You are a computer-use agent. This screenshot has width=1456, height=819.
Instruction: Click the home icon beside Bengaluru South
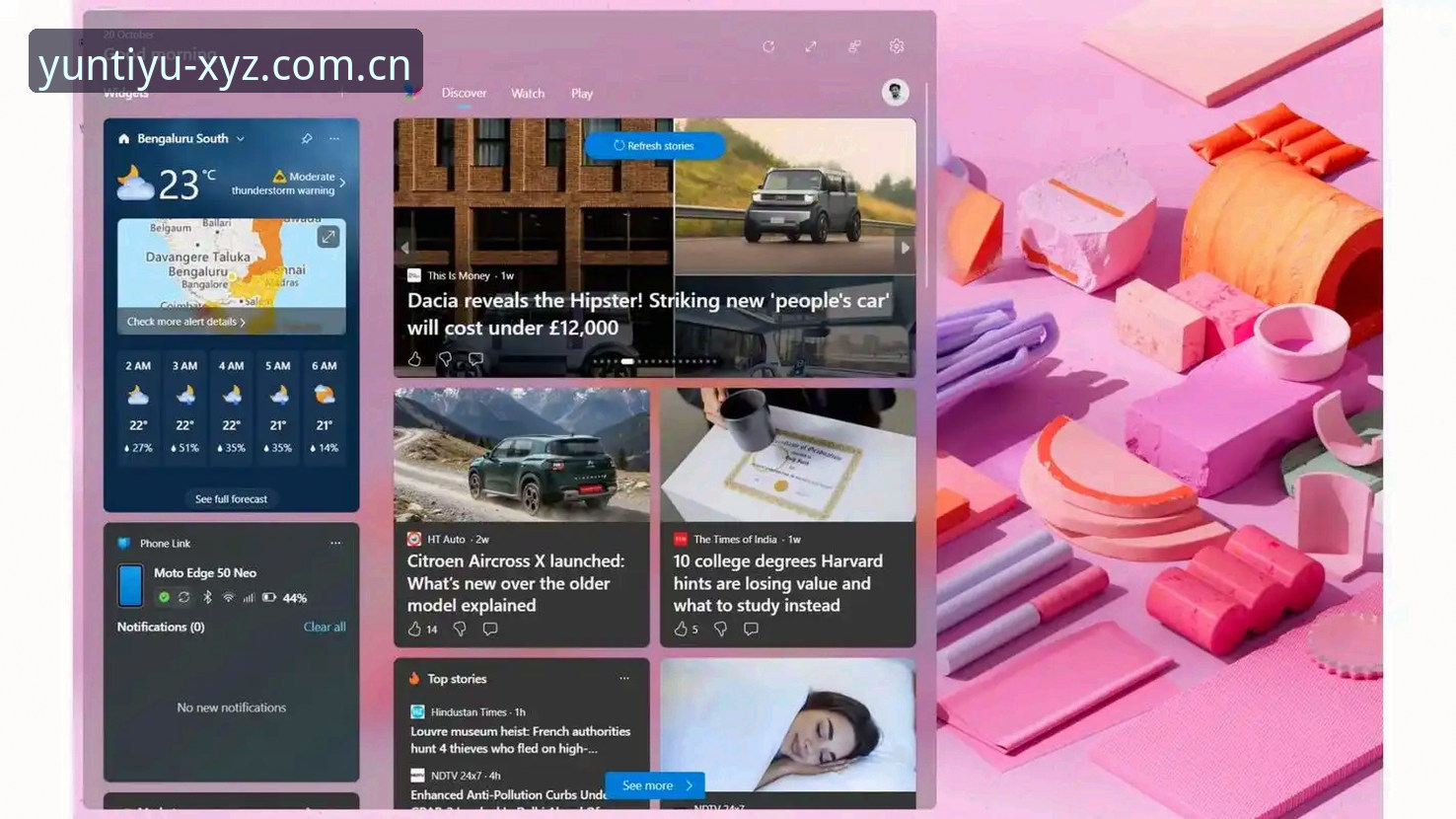coord(124,139)
